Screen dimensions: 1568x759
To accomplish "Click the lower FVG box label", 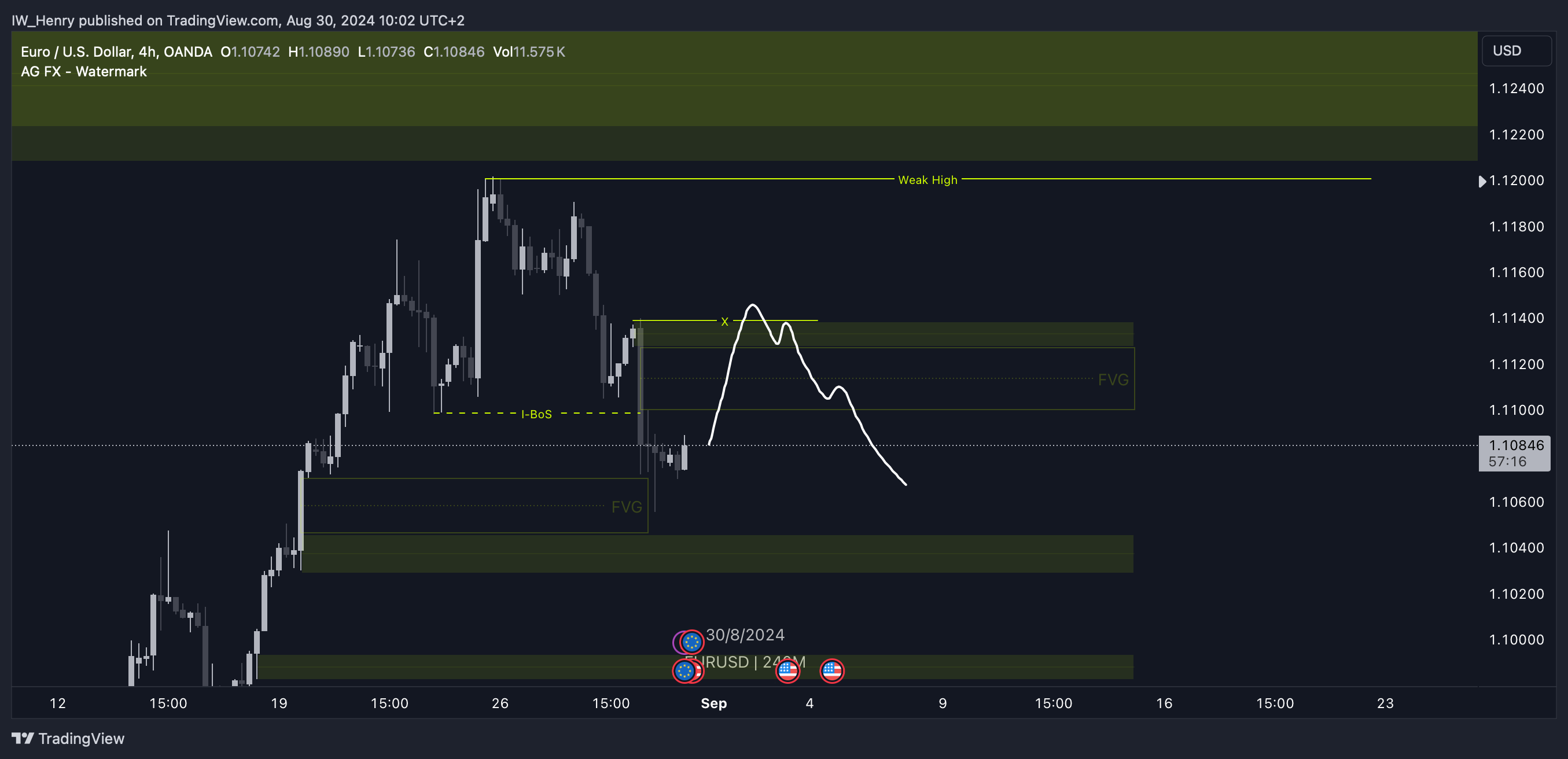I will point(627,507).
